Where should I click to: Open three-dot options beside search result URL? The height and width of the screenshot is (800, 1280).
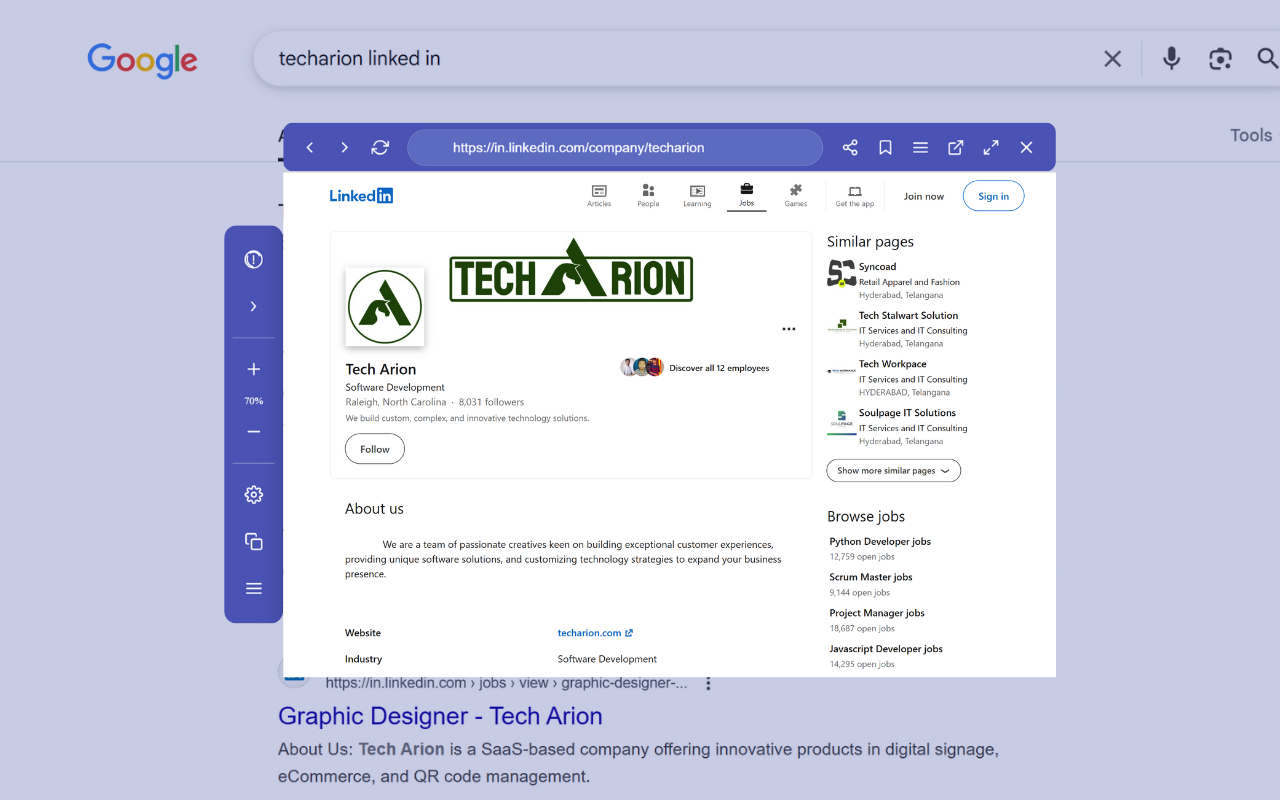point(708,684)
